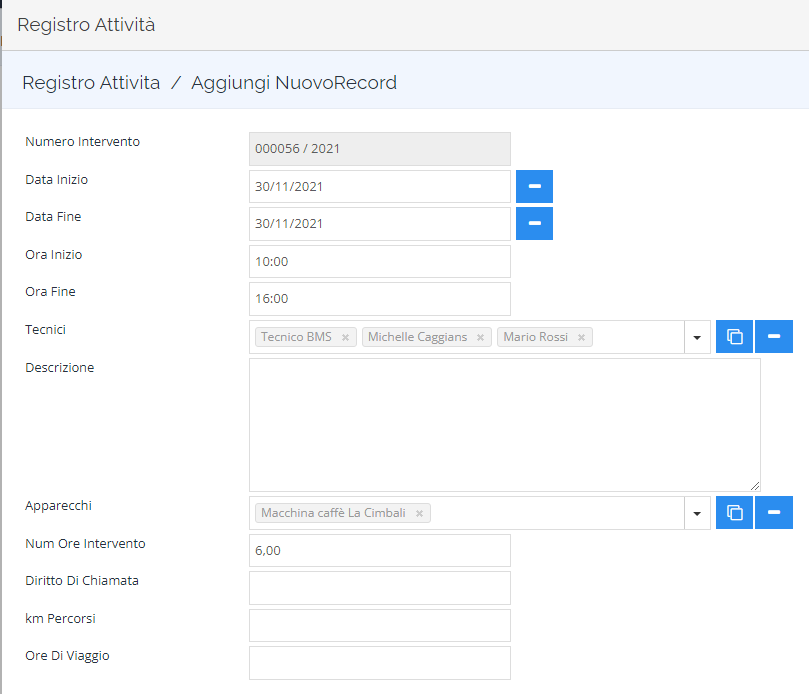The width and height of the screenshot is (809, 694).
Task: Click the Tecnici label
Action: pos(45,329)
